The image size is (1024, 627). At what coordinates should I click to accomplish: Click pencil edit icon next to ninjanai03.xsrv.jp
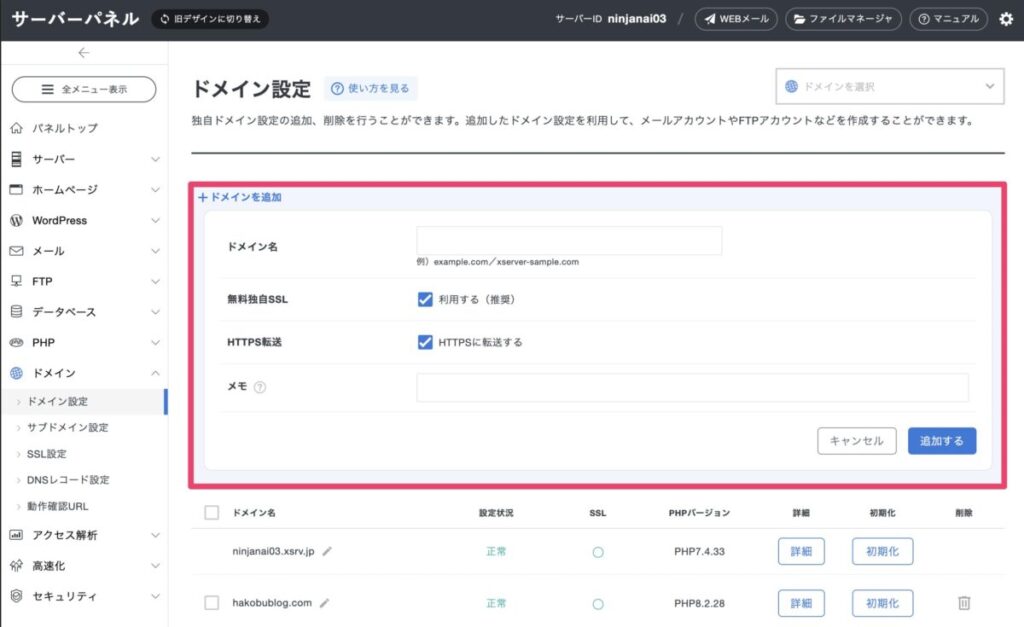click(327, 552)
